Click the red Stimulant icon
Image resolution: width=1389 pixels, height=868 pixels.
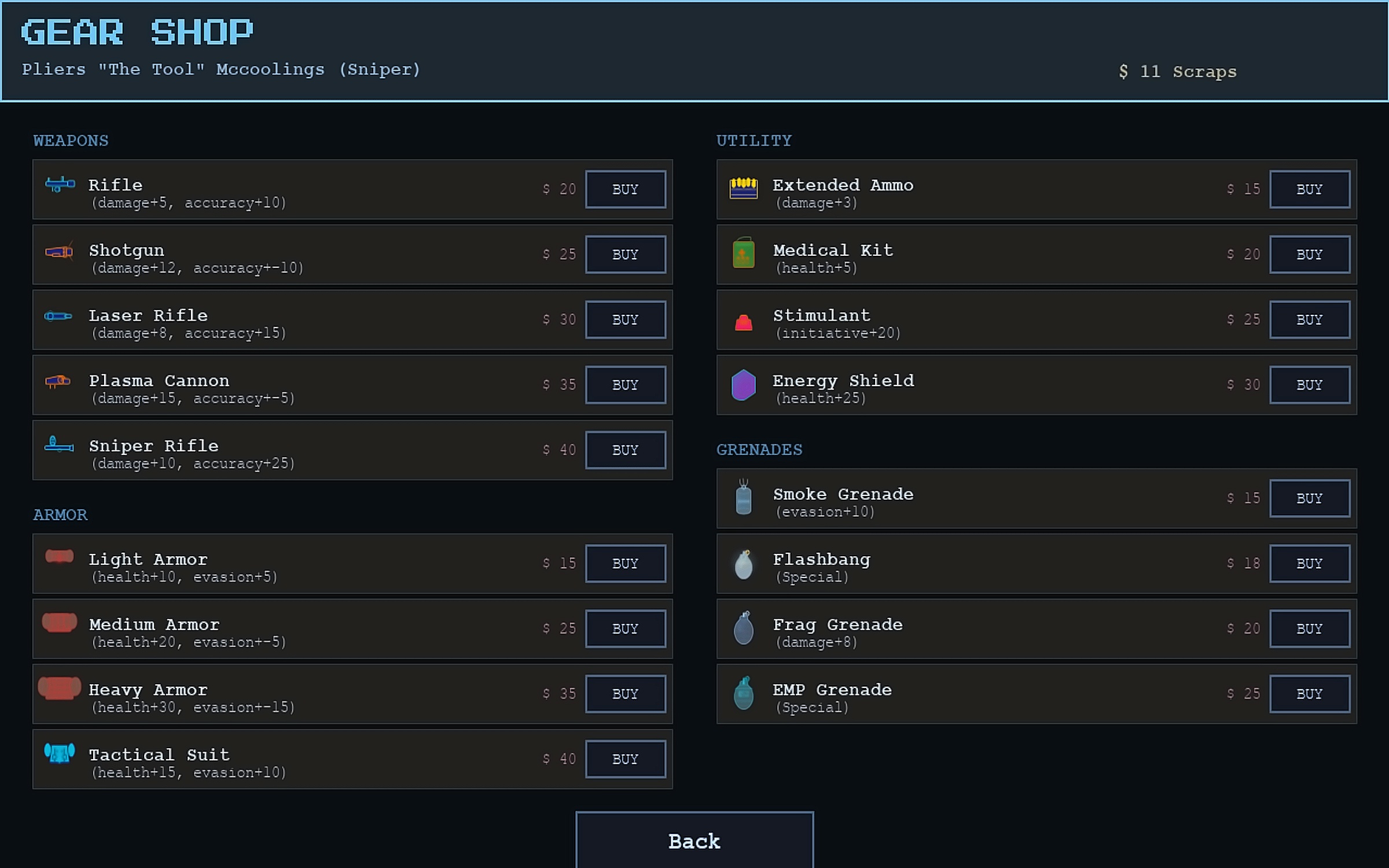[743, 322]
